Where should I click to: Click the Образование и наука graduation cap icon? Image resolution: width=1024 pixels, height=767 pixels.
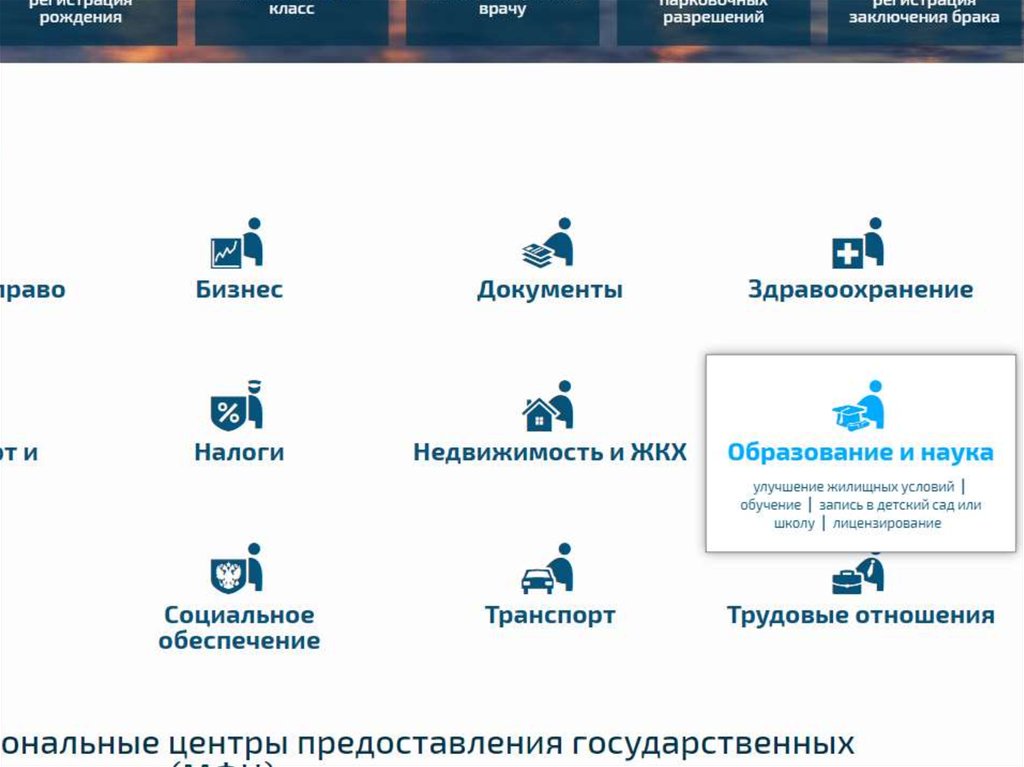858,406
